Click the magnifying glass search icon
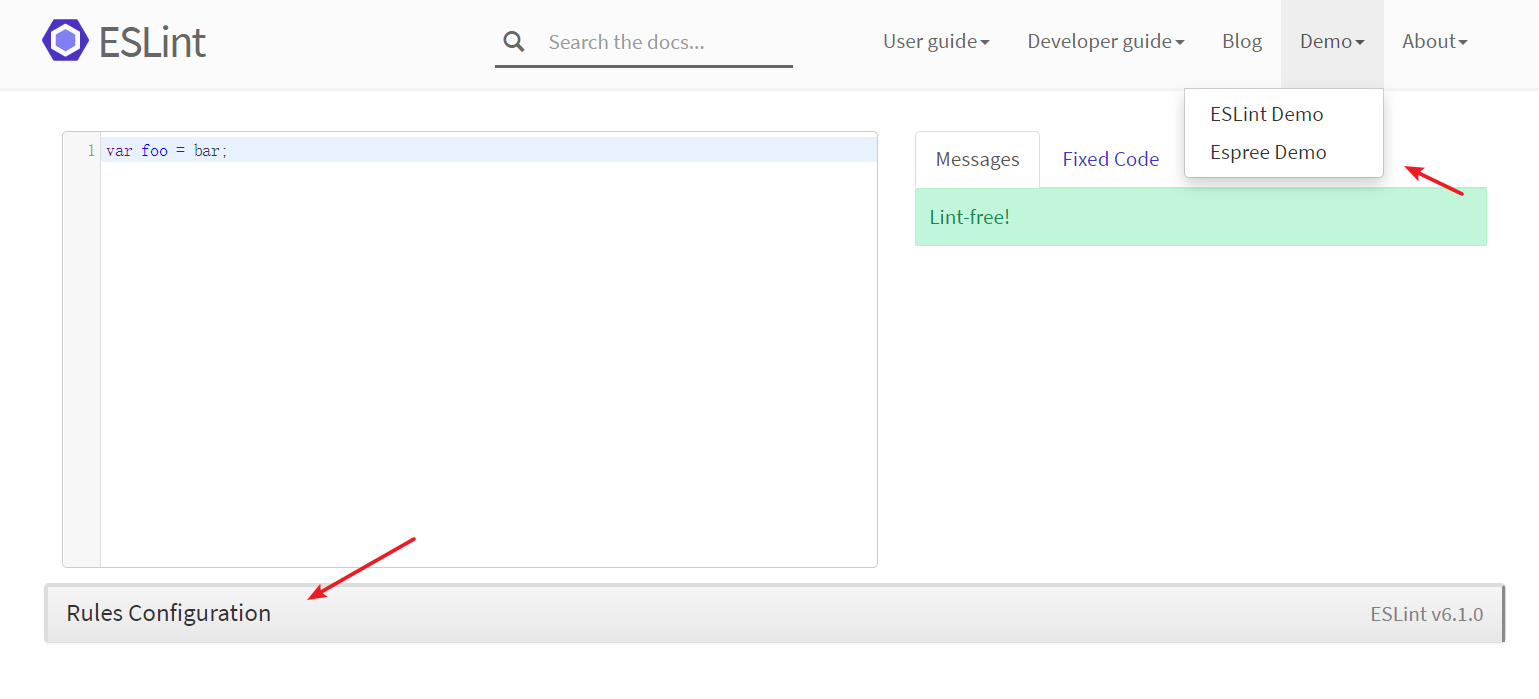The width and height of the screenshot is (1539, 699). (514, 42)
